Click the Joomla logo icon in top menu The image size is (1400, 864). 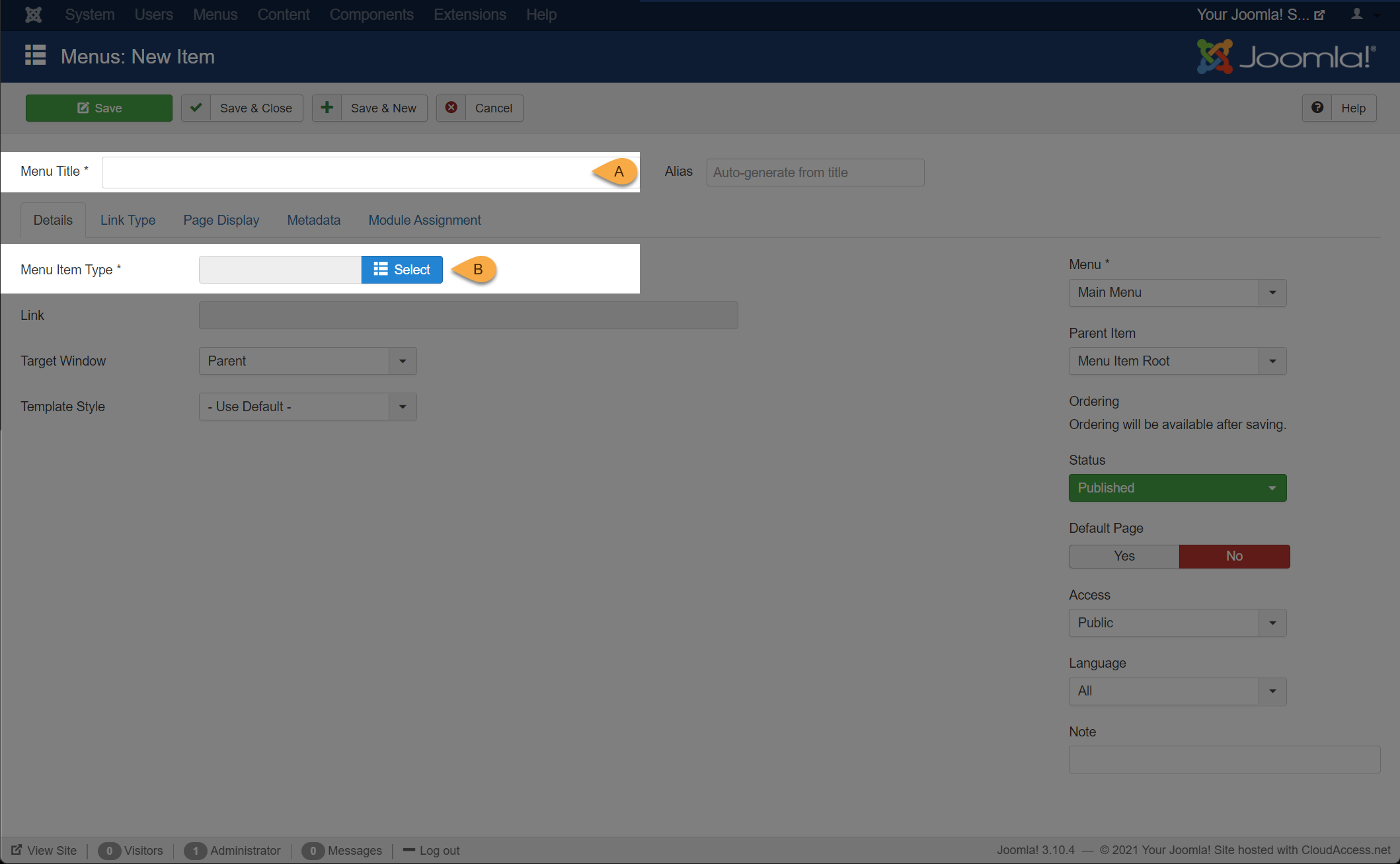(33, 15)
